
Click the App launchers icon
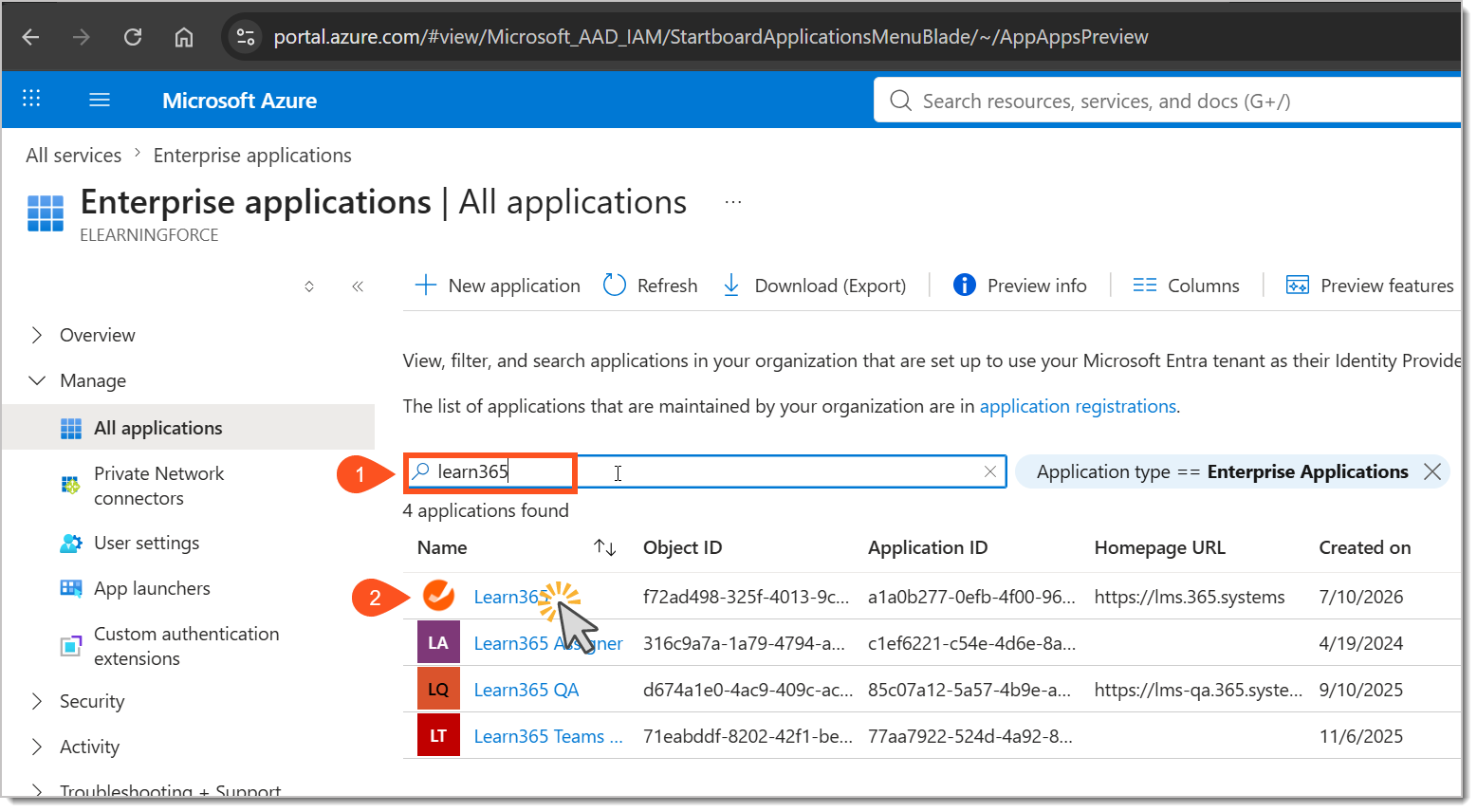tap(71, 589)
